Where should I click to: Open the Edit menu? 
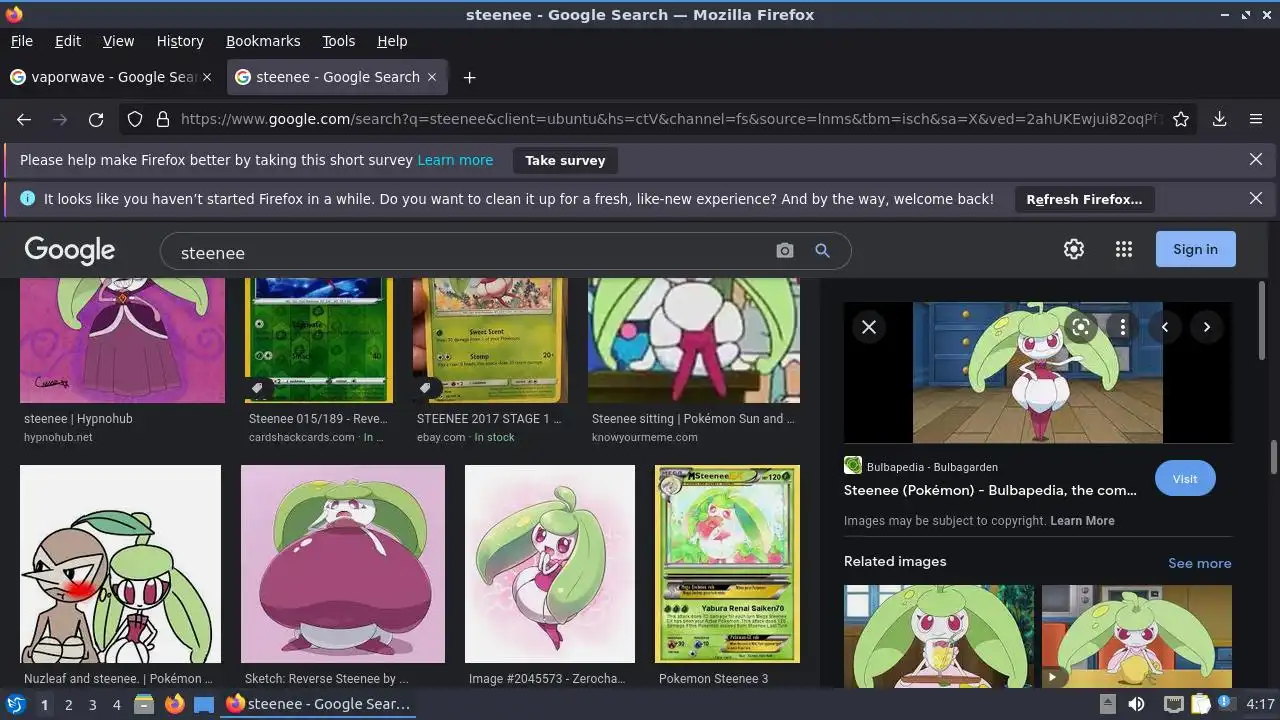(x=68, y=41)
